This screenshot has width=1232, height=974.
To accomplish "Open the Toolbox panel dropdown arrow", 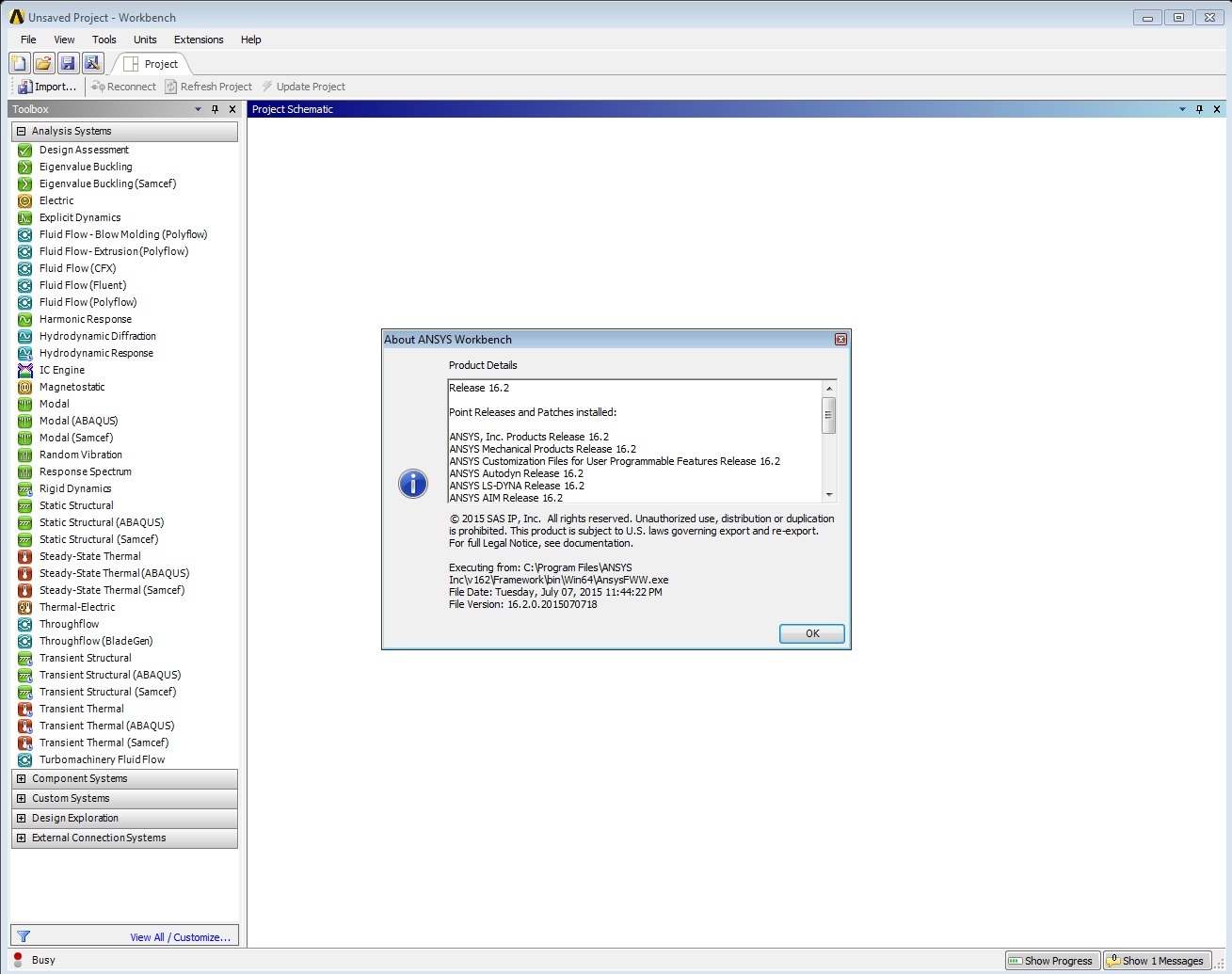I will (198, 109).
